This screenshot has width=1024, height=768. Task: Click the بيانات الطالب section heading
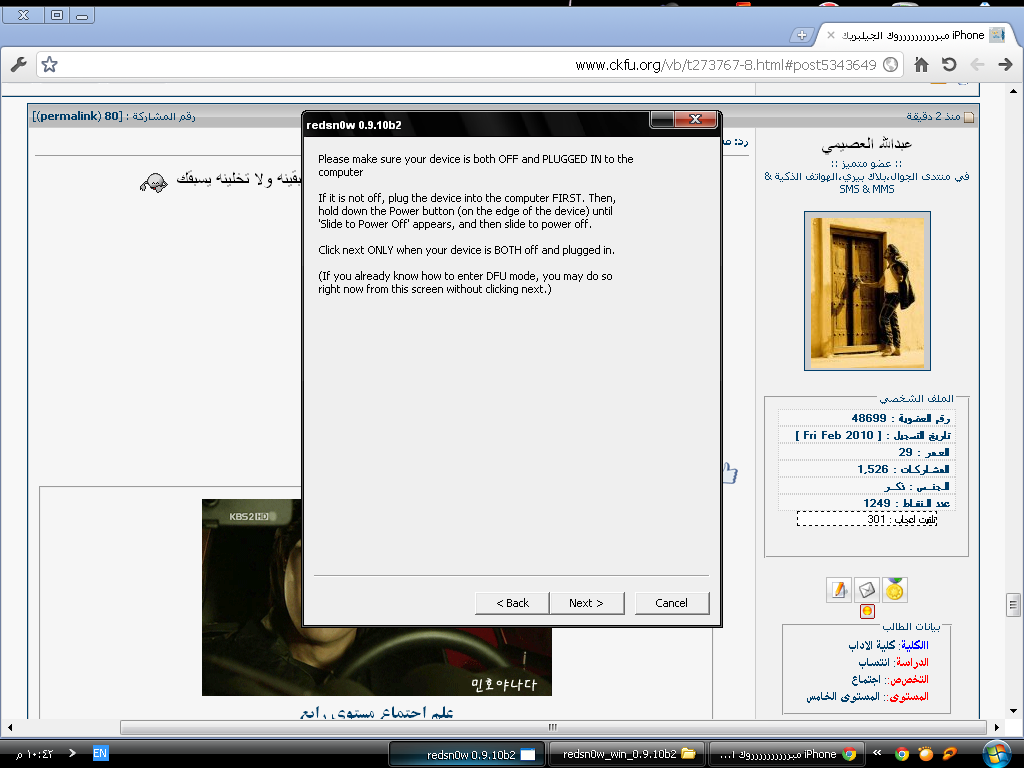(x=912, y=627)
